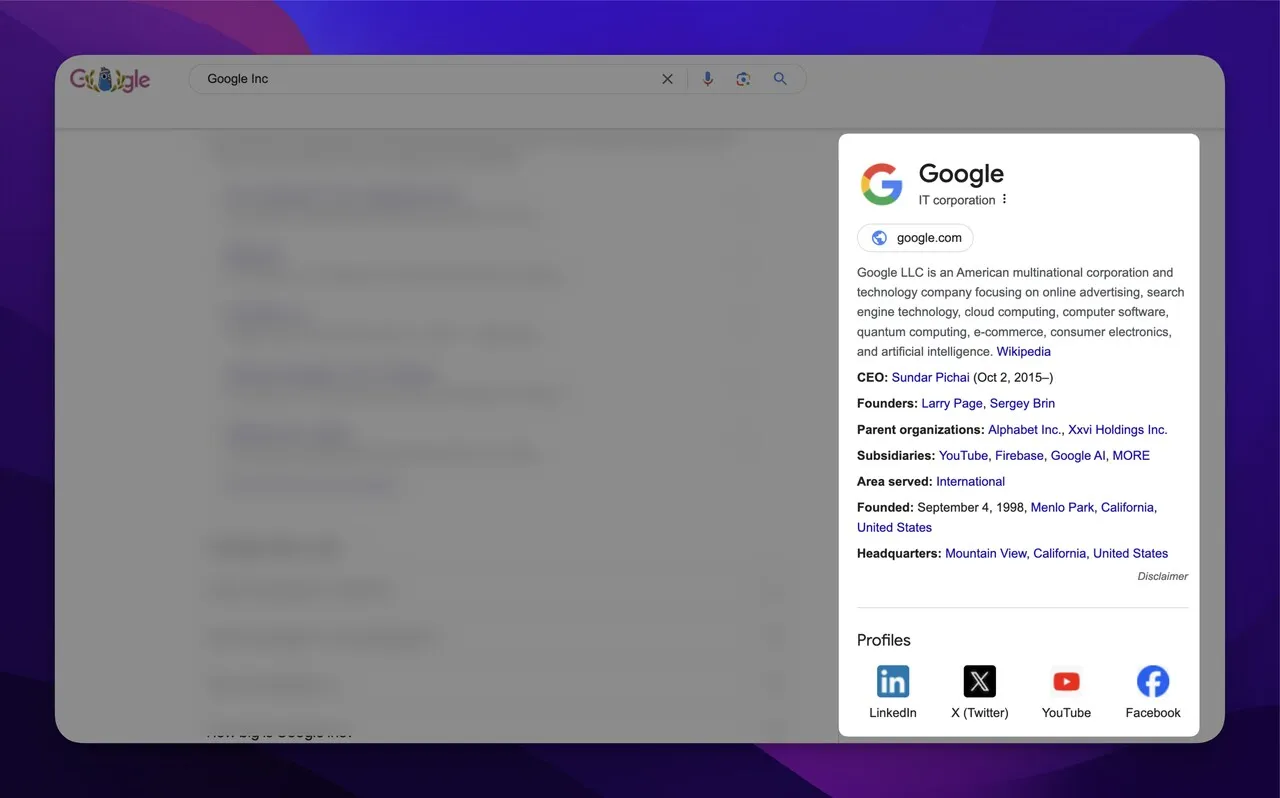
Task: Open the Larry Page link
Action: [952, 403]
